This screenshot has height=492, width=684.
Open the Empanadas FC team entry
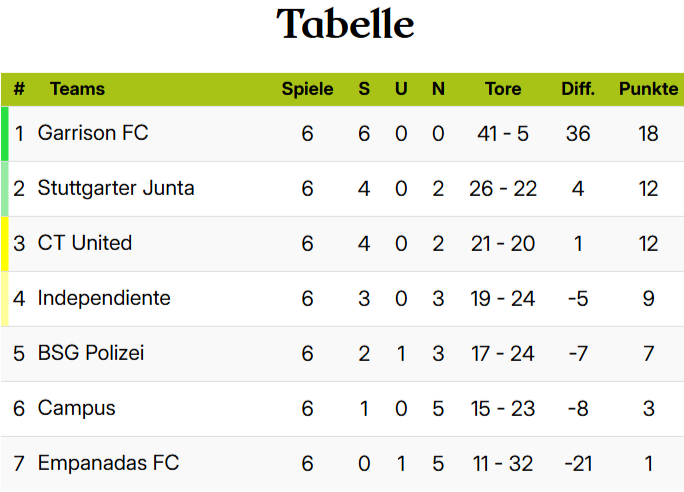(108, 463)
